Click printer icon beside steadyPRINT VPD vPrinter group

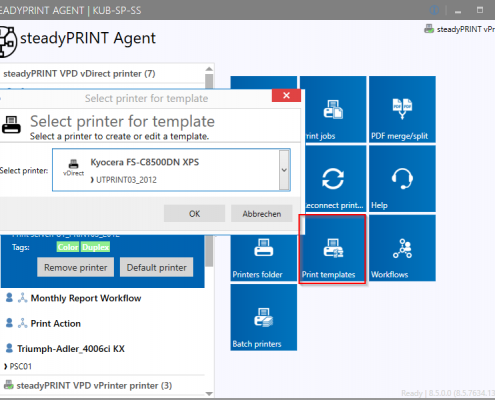coord(9,384)
